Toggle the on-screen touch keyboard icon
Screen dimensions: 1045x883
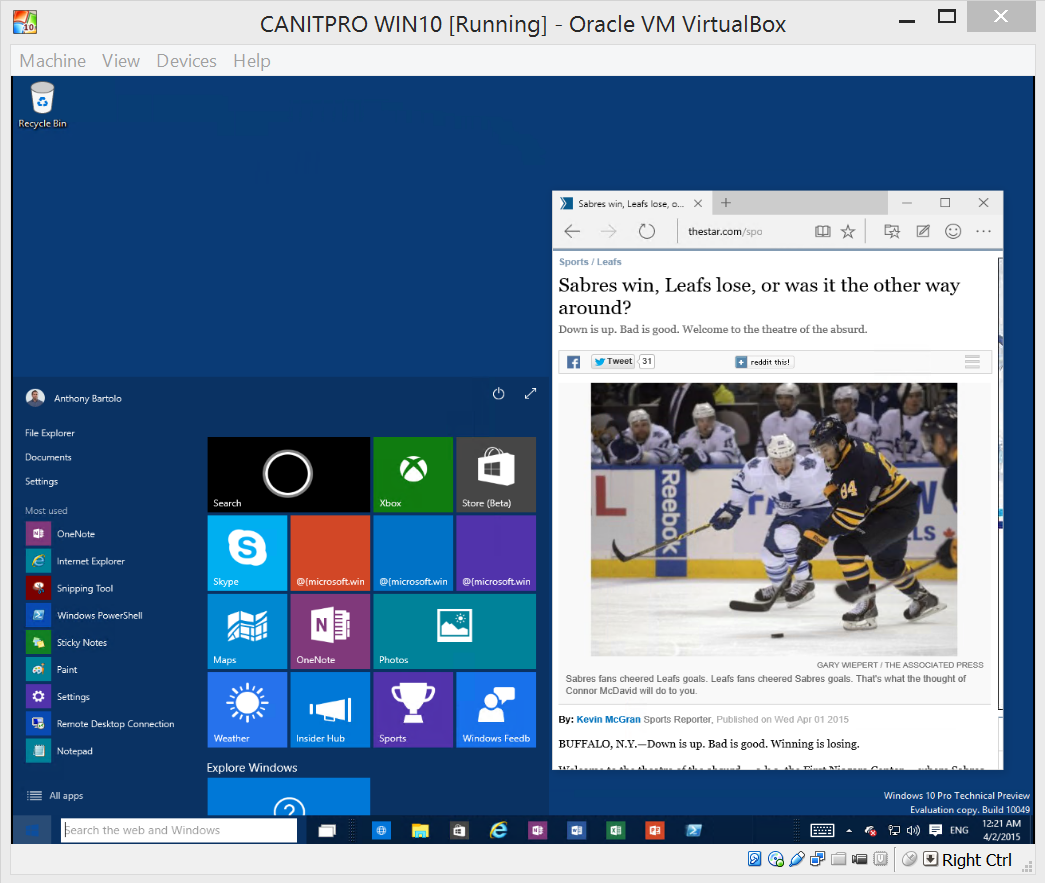click(822, 830)
